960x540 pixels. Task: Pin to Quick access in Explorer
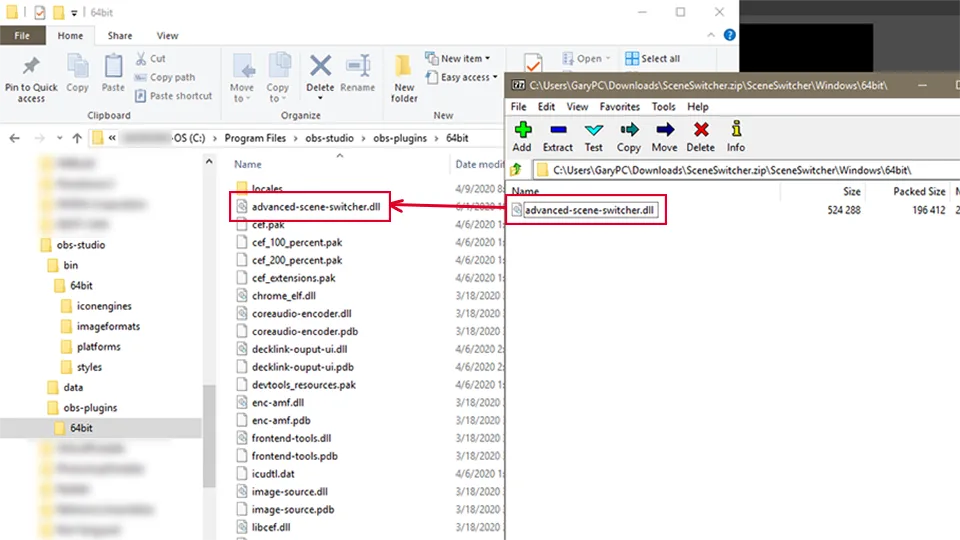pyautogui.click(x=31, y=80)
